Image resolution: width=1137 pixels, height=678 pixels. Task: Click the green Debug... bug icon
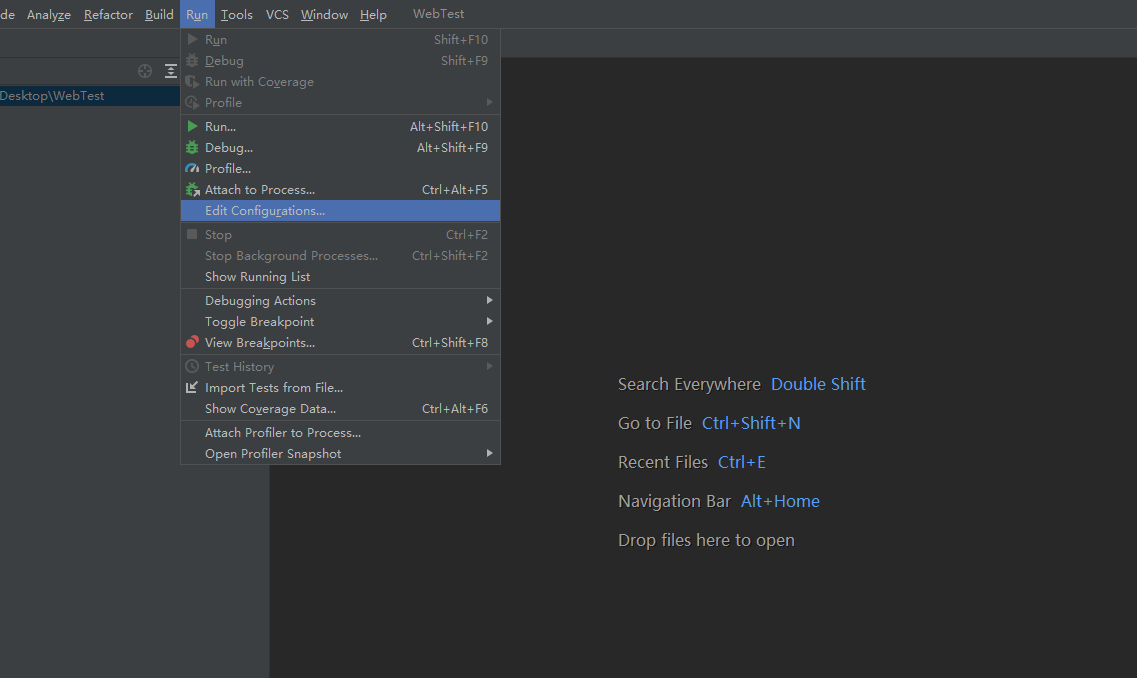coord(192,147)
